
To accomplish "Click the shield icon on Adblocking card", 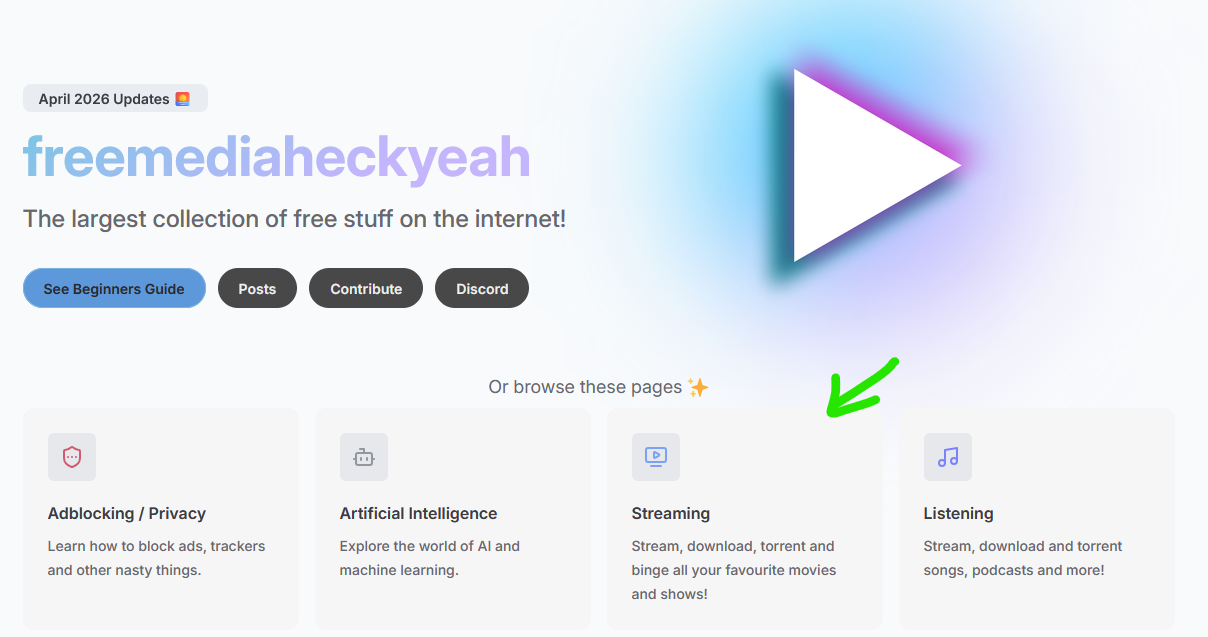I will coord(72,457).
